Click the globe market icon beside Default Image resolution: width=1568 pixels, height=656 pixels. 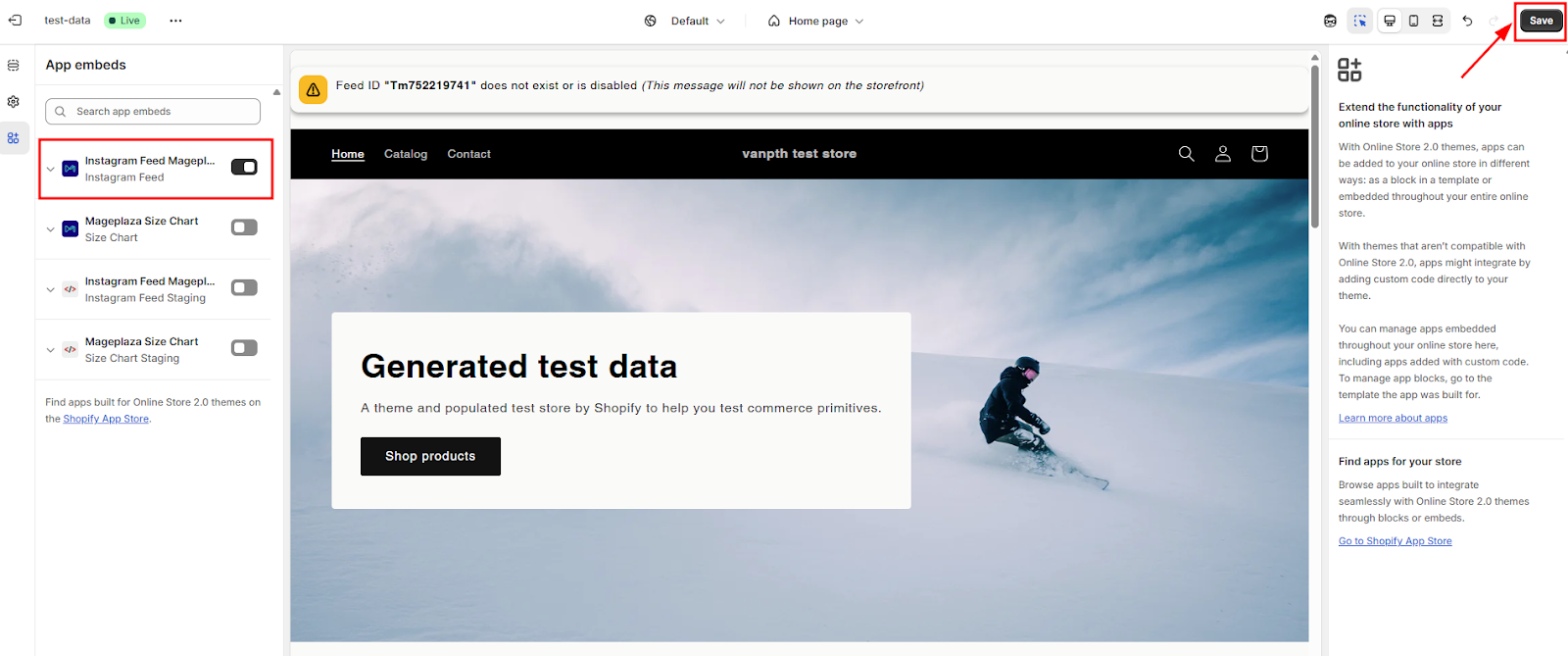(x=651, y=21)
